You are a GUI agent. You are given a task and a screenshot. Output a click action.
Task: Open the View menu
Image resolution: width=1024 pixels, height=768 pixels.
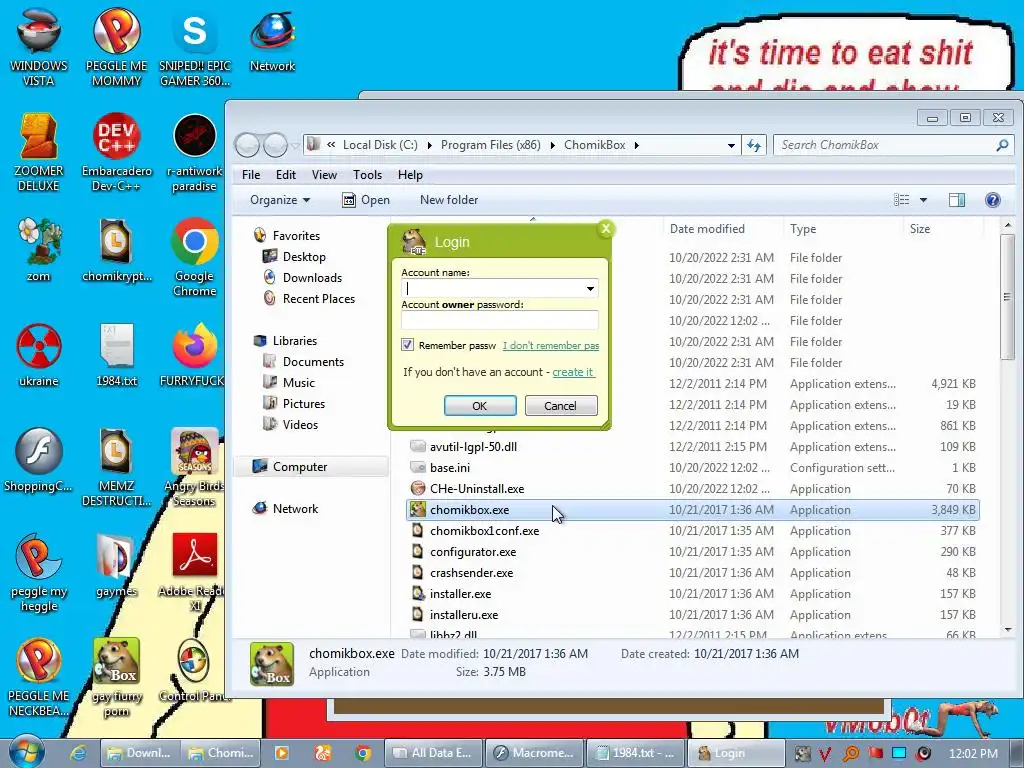(x=324, y=175)
